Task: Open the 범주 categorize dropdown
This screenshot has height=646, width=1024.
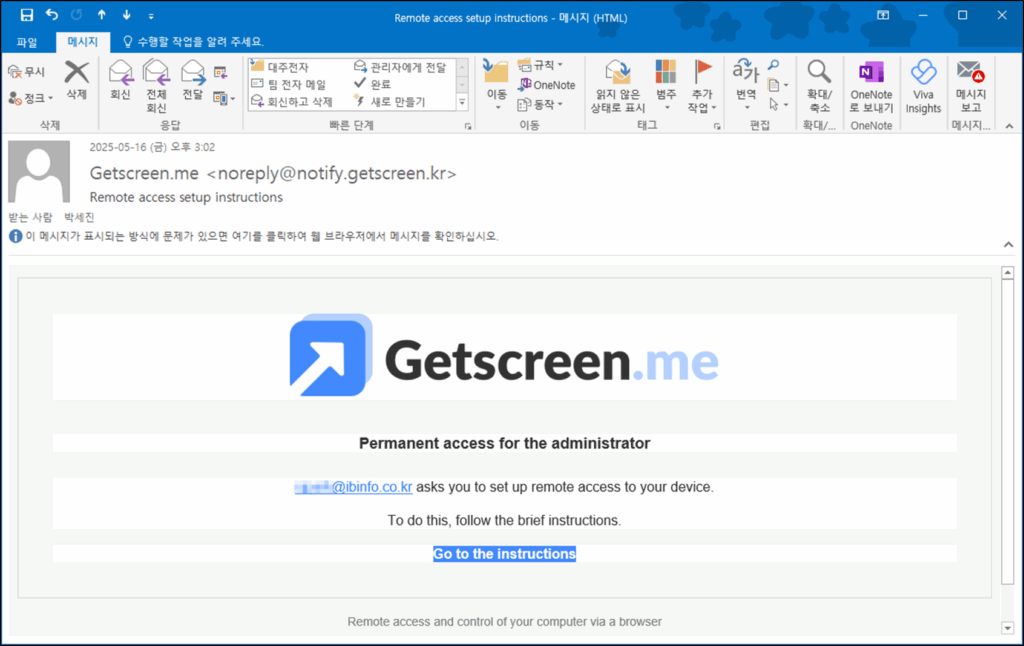Action: pos(666,85)
